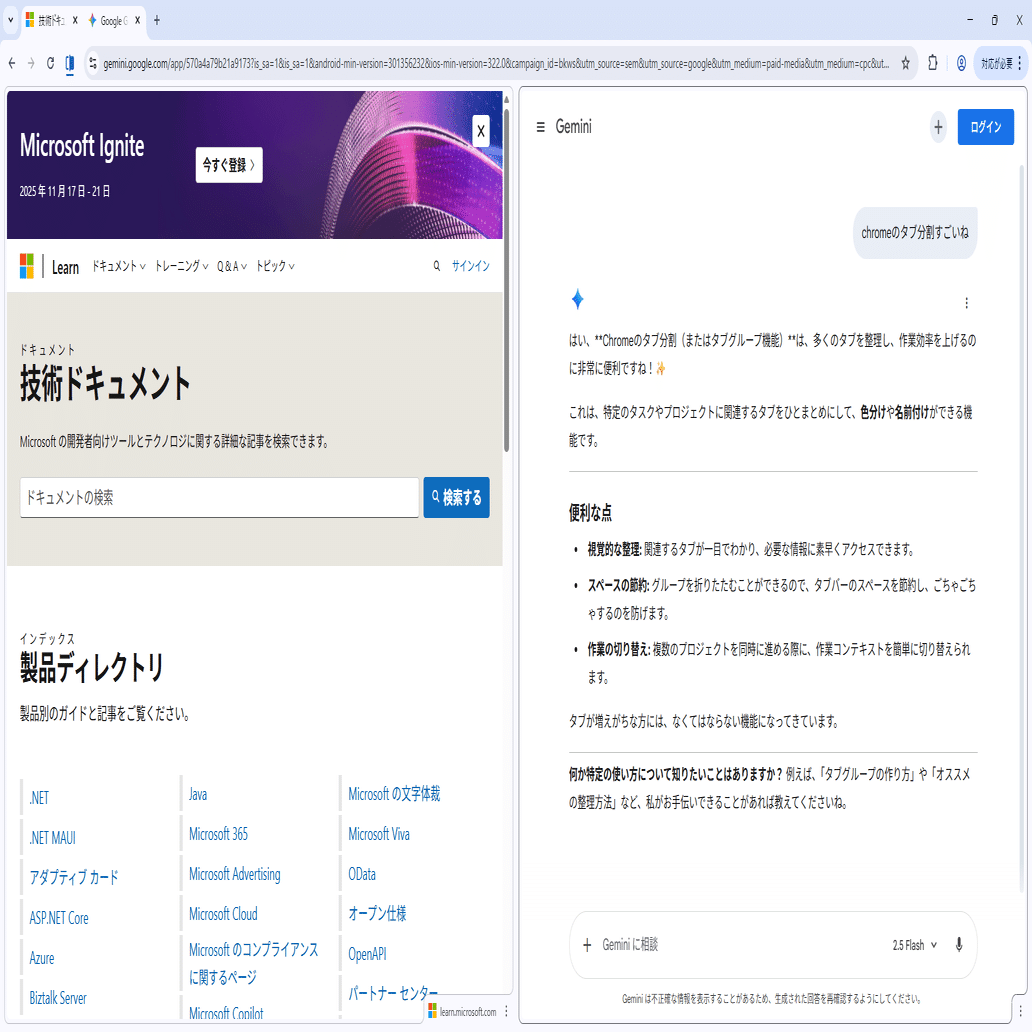This screenshot has width=1032, height=1032.
Task: Expand the Q&A menu
Action: (x=232, y=266)
